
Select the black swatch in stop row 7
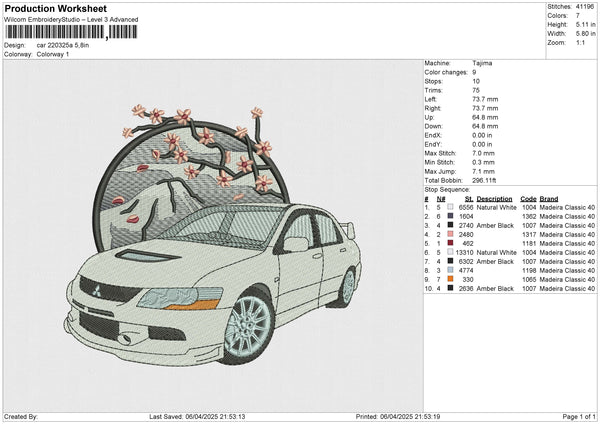(x=450, y=261)
